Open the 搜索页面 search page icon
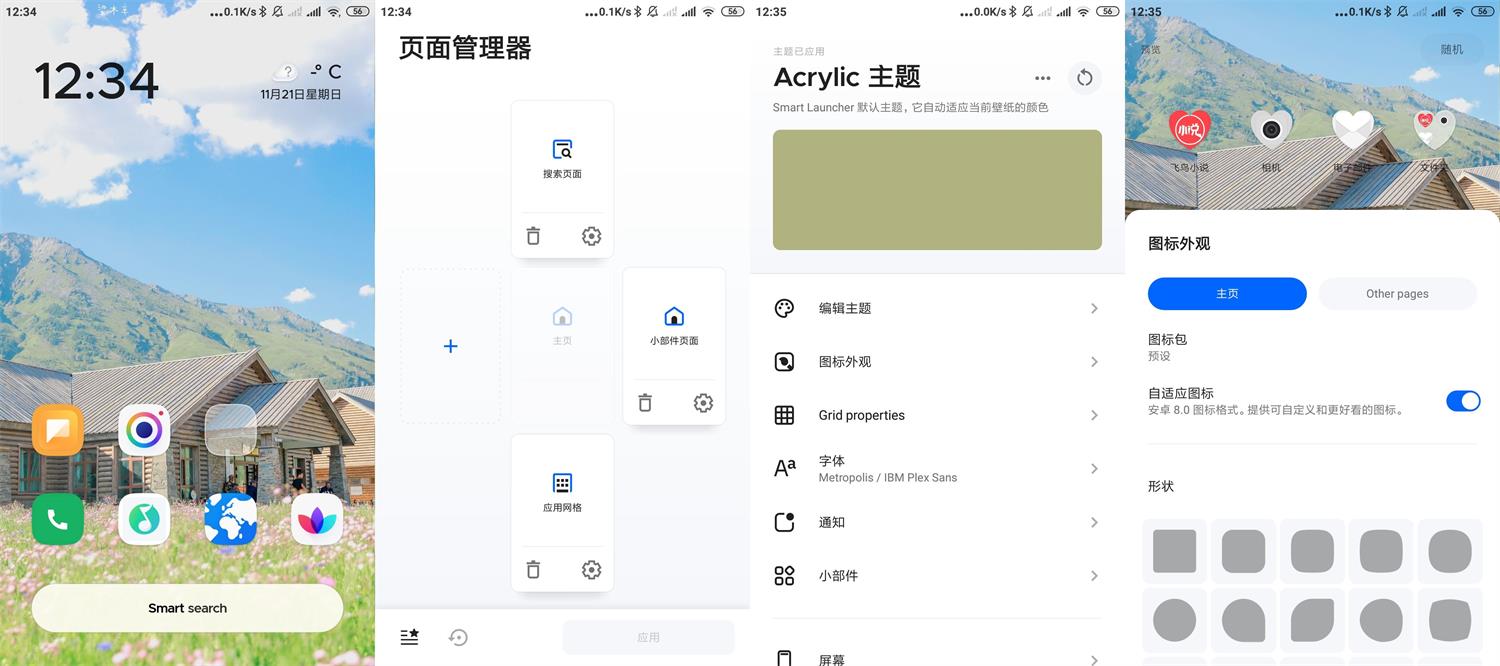Screen dimensions: 1500x666 (562, 150)
